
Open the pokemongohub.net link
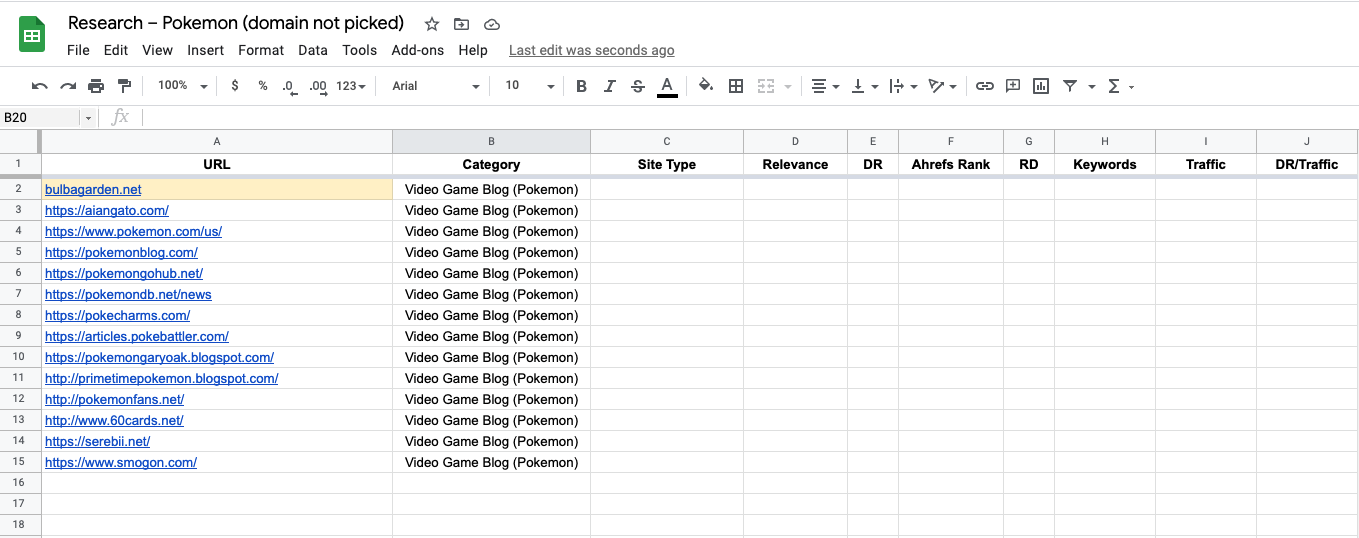[124, 273]
